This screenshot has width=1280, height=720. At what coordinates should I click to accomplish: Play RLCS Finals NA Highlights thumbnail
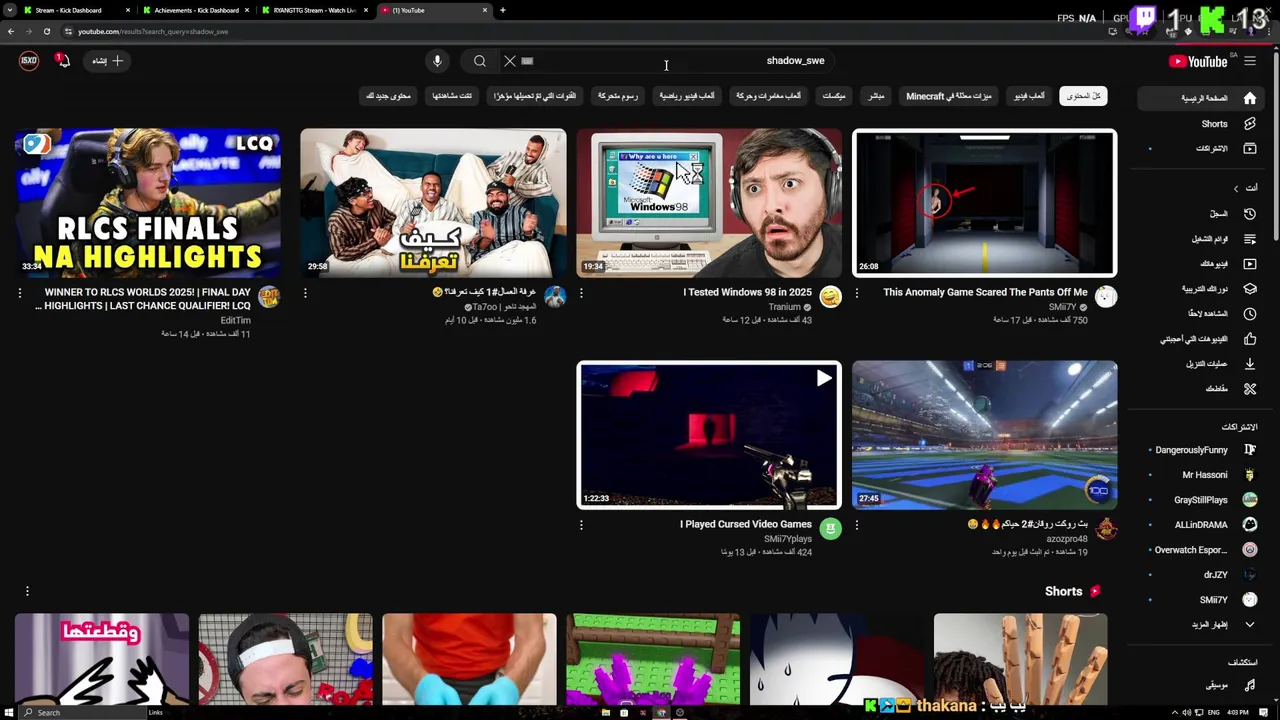[148, 202]
